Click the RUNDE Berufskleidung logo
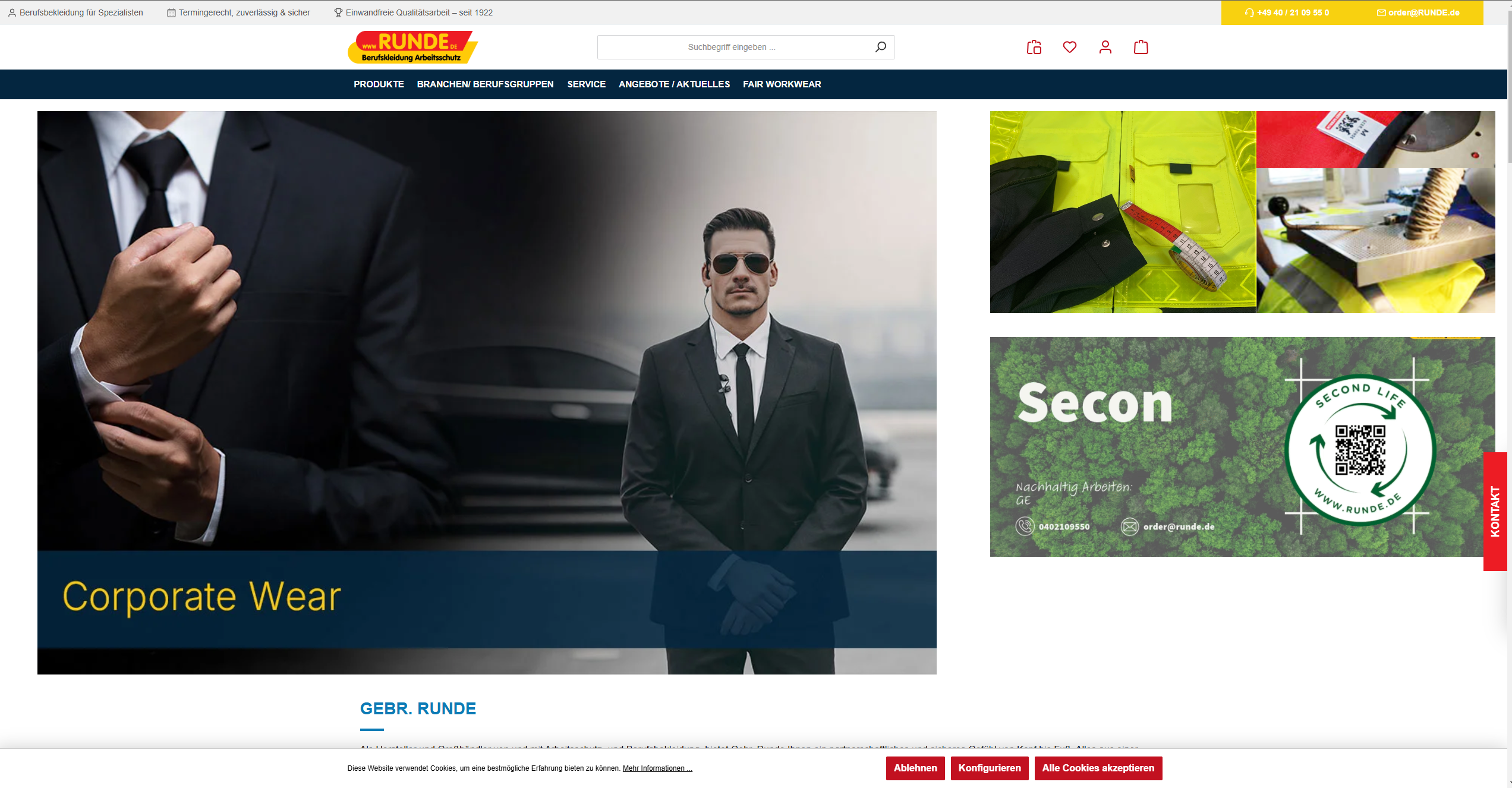Viewport: 1512px width, 788px height. 412,47
